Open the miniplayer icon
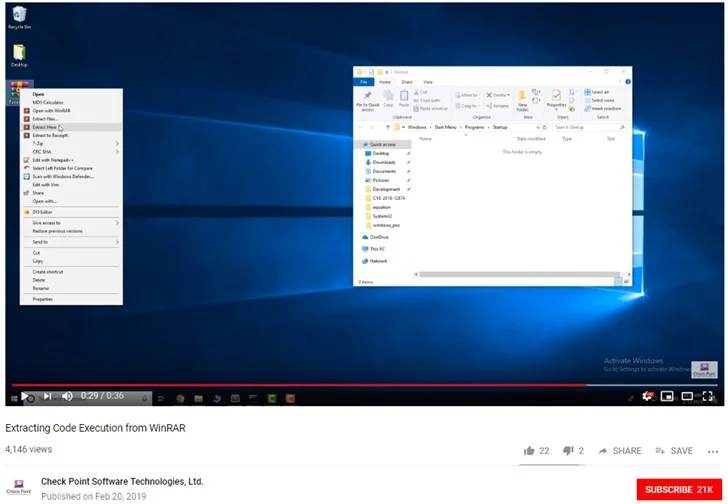Screen dimensions: 728x504 tap(667, 396)
